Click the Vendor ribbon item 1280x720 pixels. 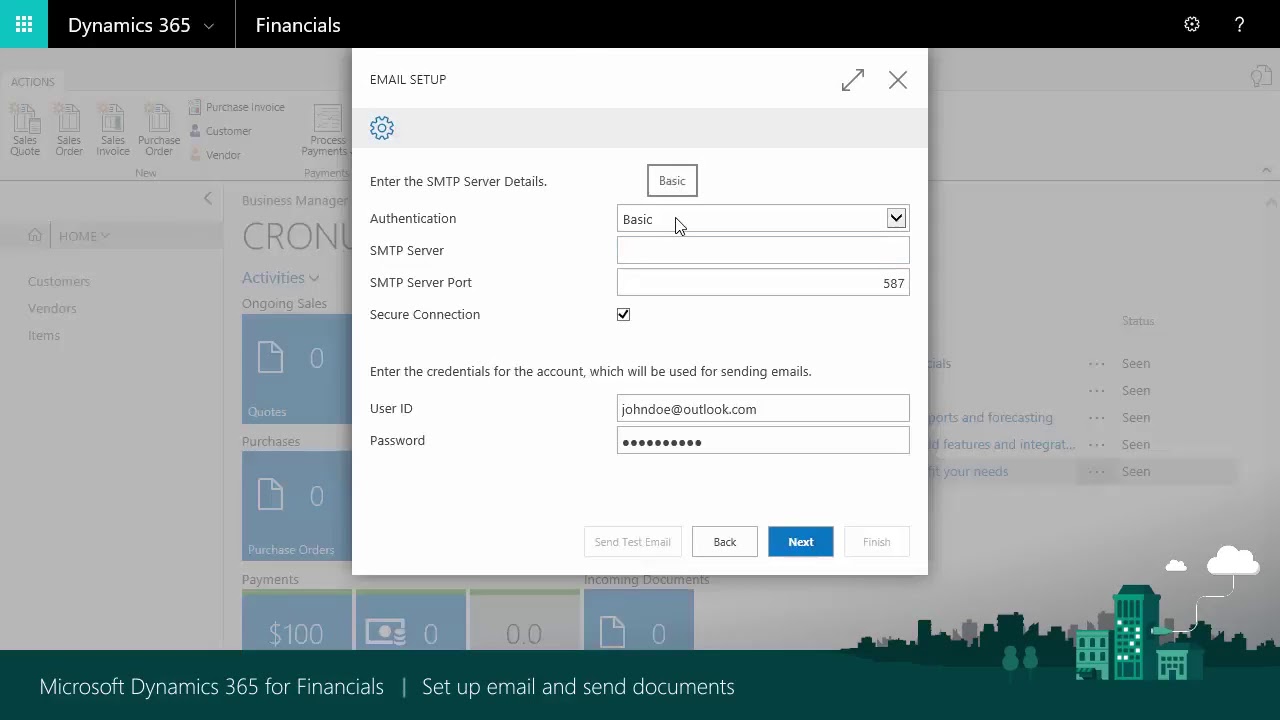point(214,155)
